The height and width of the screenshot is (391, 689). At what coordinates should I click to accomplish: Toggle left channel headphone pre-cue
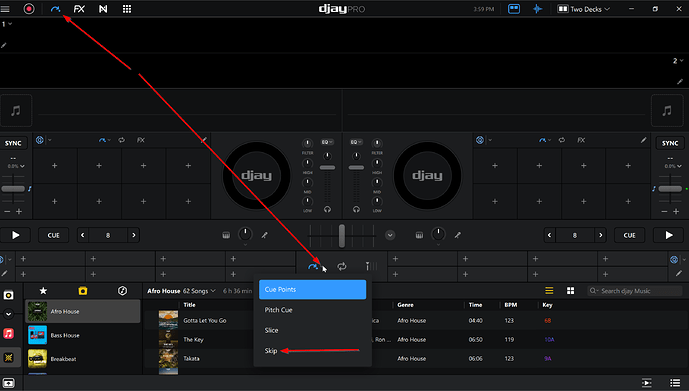click(327, 210)
